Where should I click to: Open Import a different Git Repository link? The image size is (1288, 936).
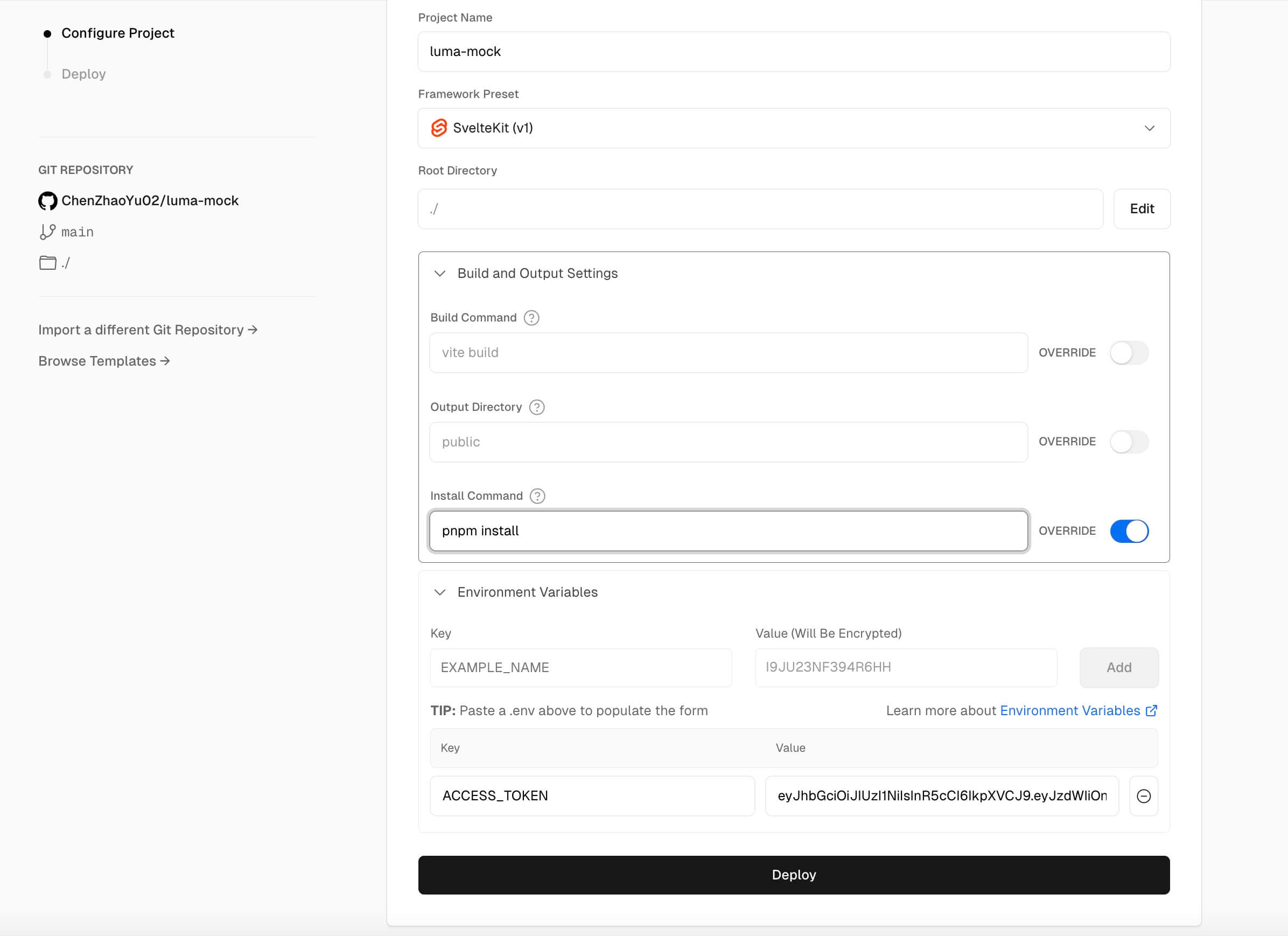[148, 330]
